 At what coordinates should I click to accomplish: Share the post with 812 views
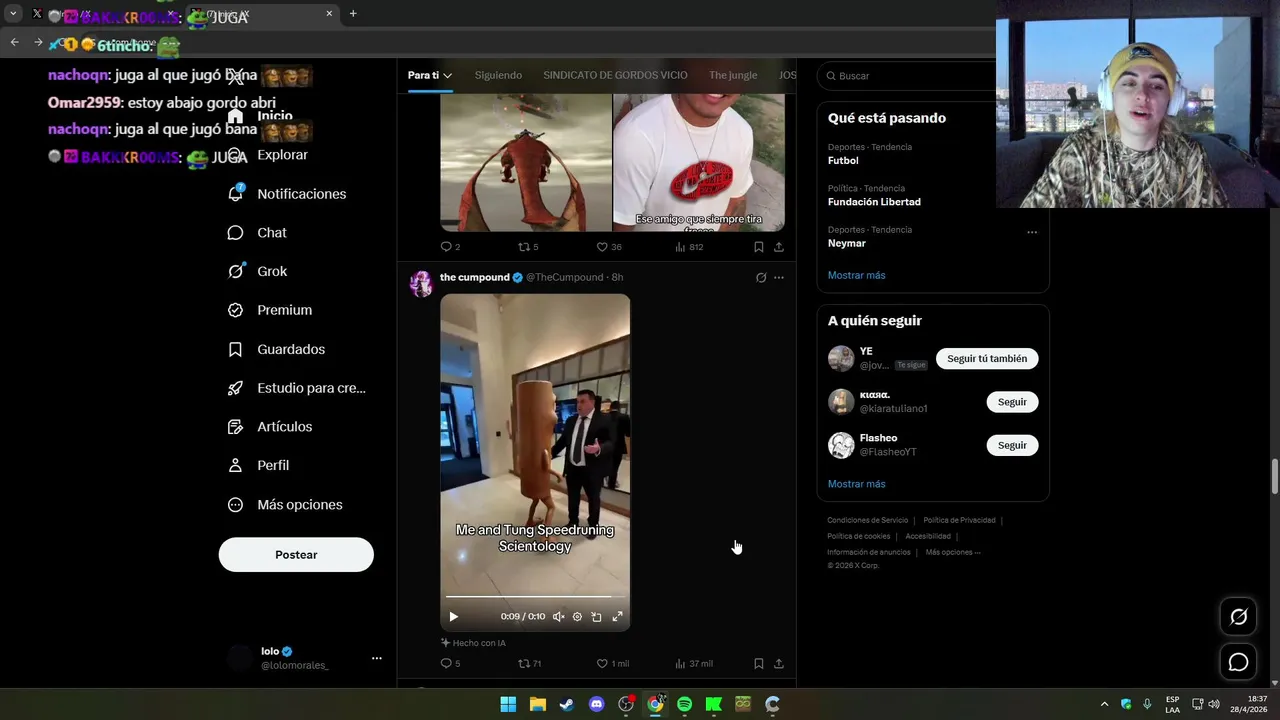[x=779, y=247]
